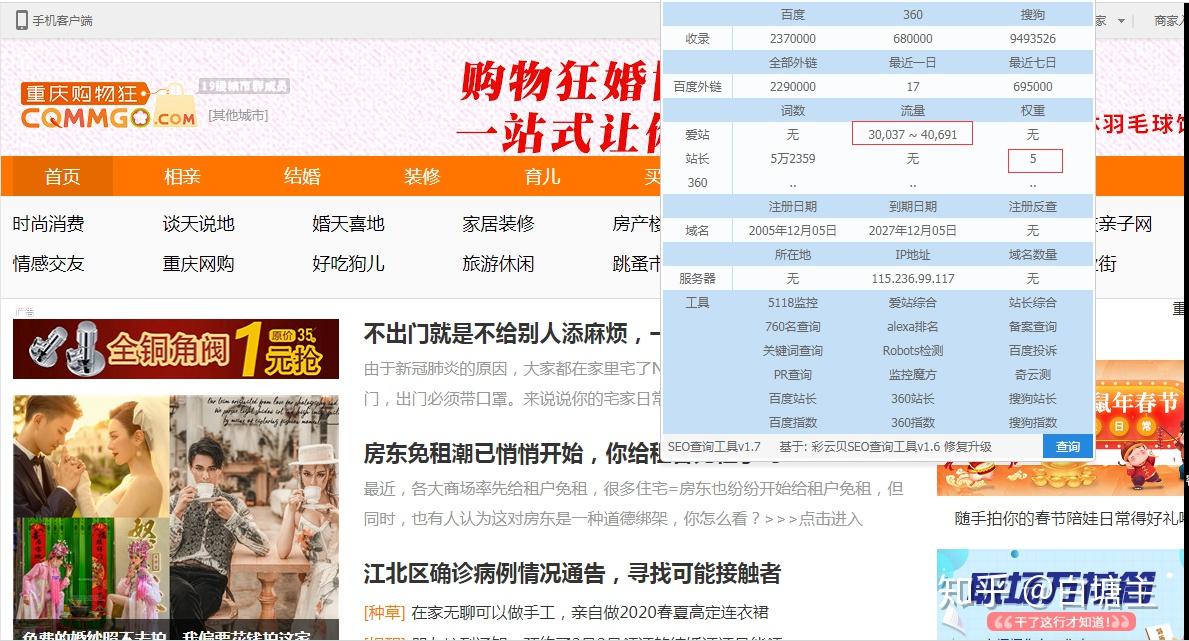The height and width of the screenshot is (641, 1189).
Task: Open 百度投诉 tool link
Action: click(x=1032, y=351)
